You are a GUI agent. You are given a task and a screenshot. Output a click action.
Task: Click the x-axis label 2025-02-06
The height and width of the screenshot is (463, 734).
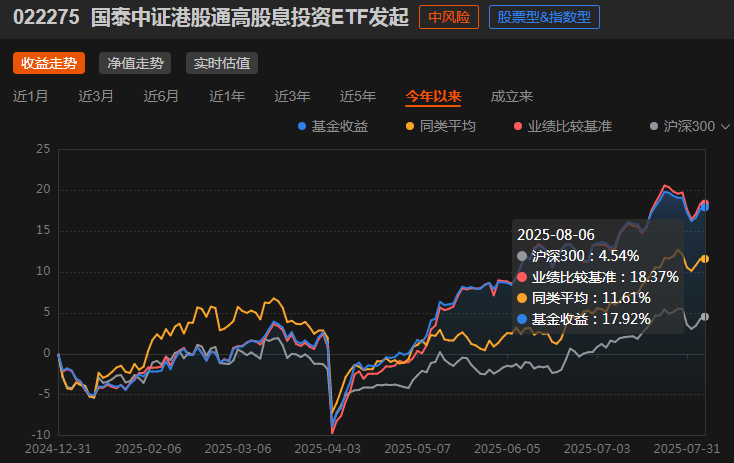coord(148,449)
